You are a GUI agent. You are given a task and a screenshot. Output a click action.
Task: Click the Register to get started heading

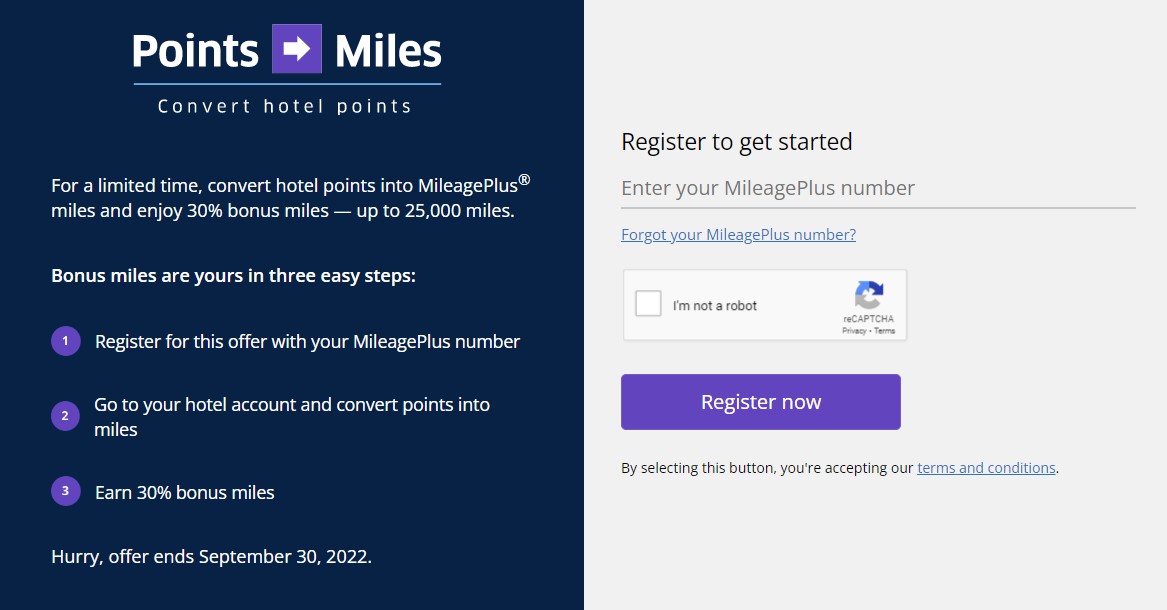pos(737,141)
